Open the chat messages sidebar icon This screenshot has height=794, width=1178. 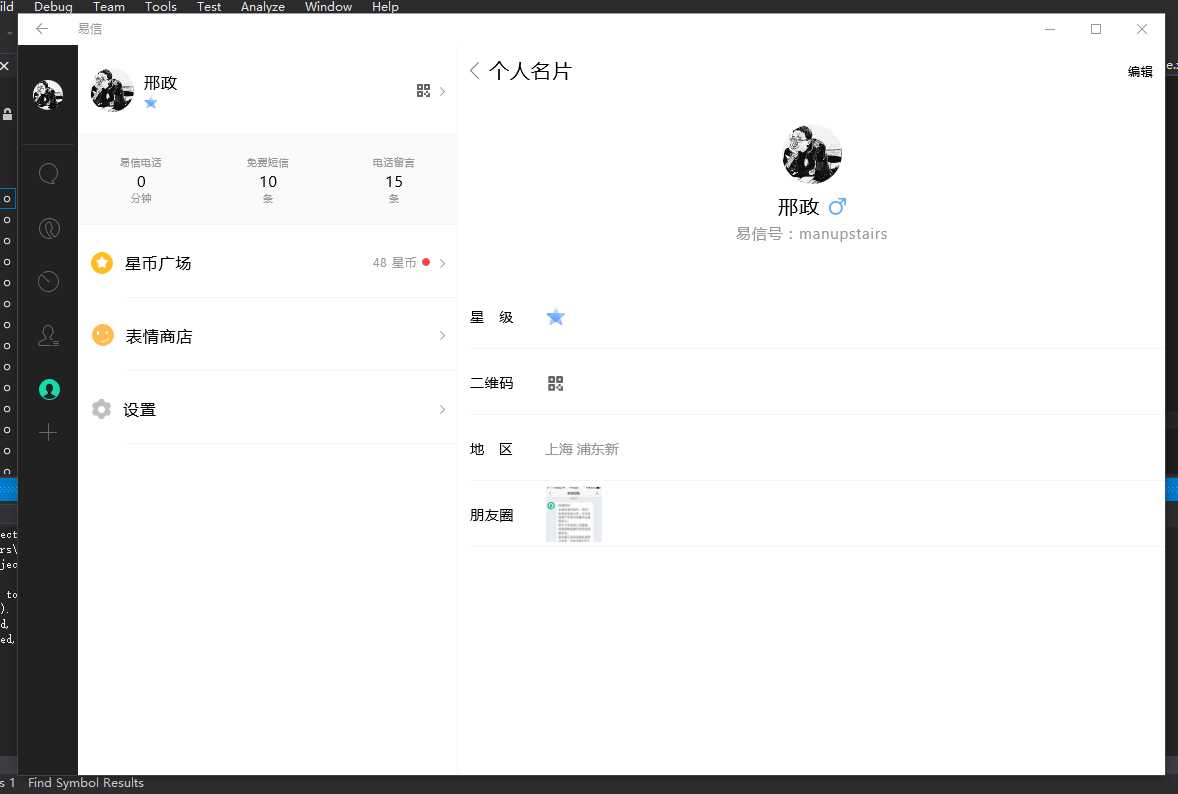click(x=49, y=174)
